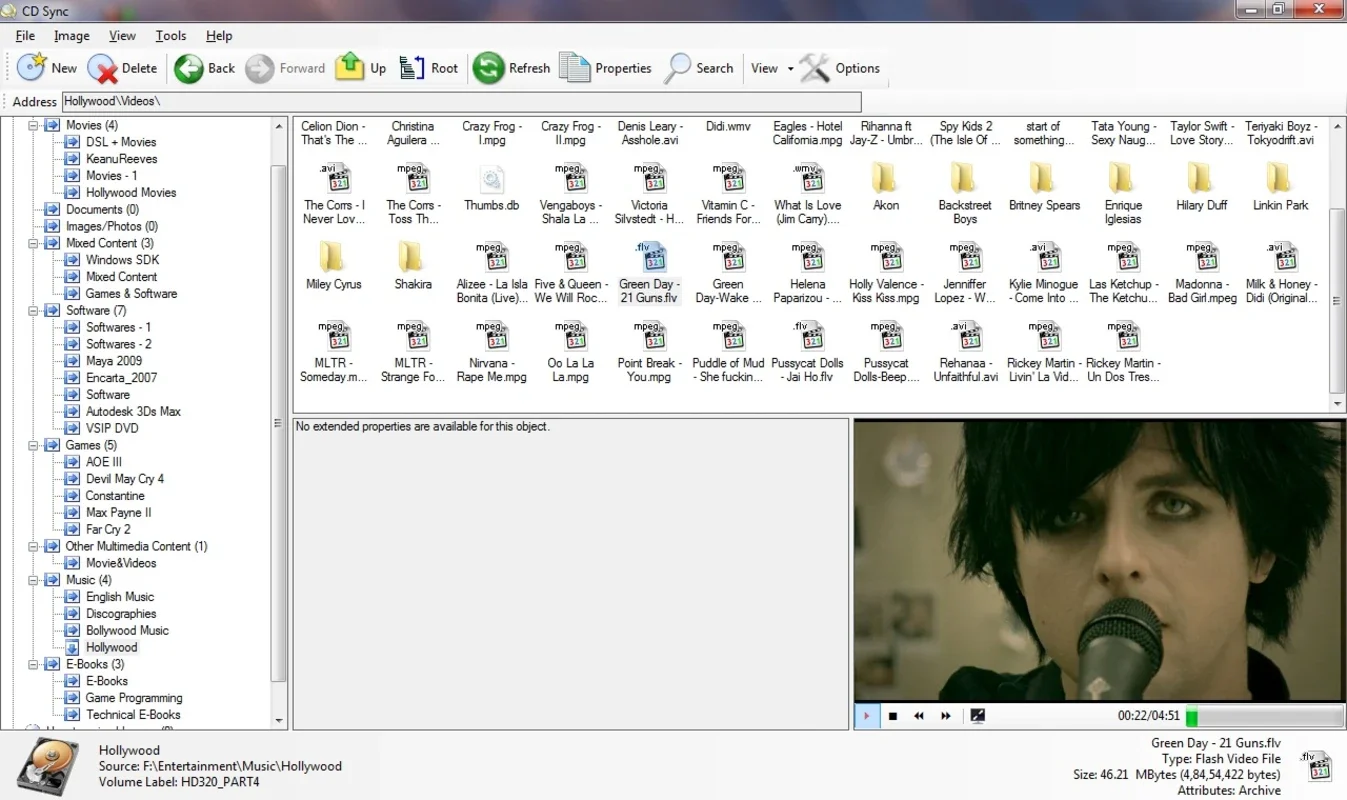
Task: Select Bollywood Music tree item
Action: [127, 630]
